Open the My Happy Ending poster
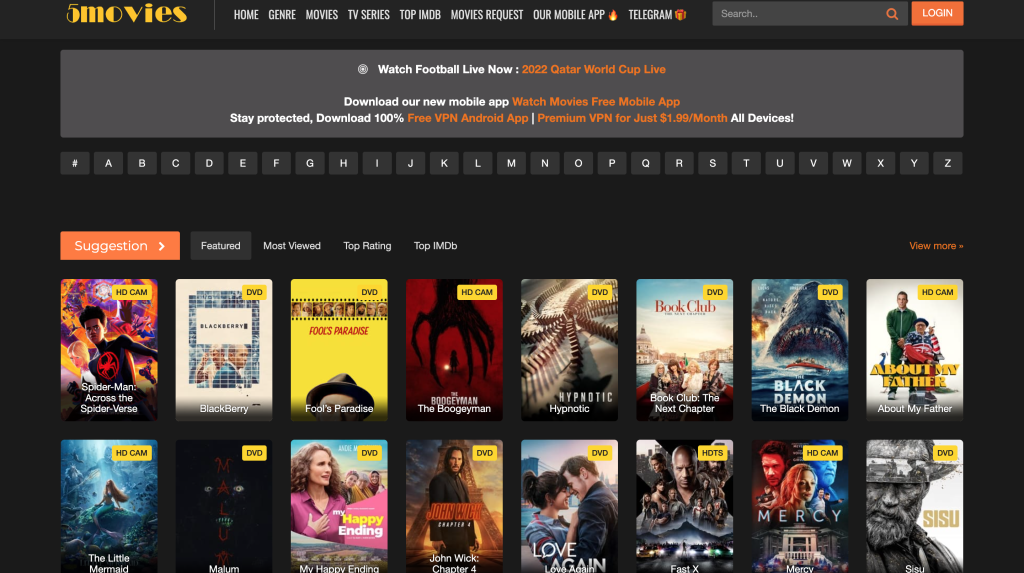Viewport: 1024px width, 573px height. pos(339,506)
